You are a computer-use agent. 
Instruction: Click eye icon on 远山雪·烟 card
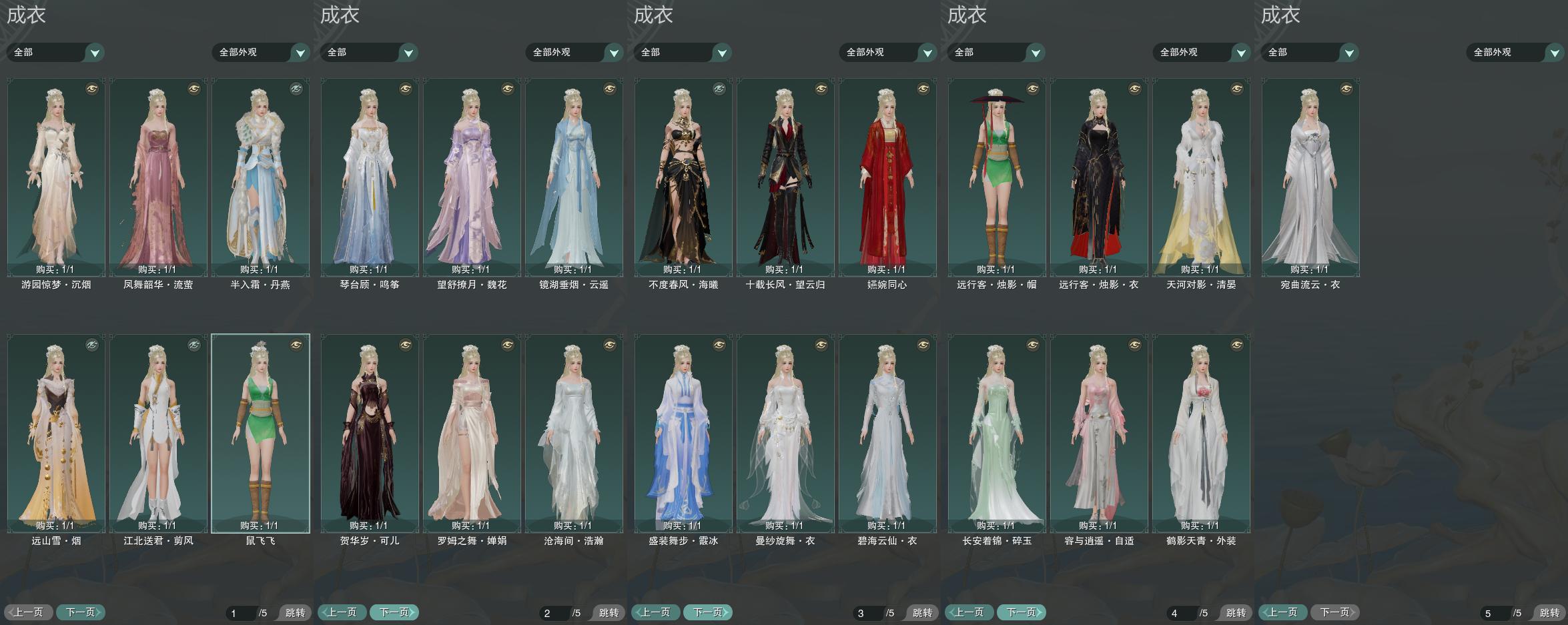pyautogui.click(x=92, y=345)
